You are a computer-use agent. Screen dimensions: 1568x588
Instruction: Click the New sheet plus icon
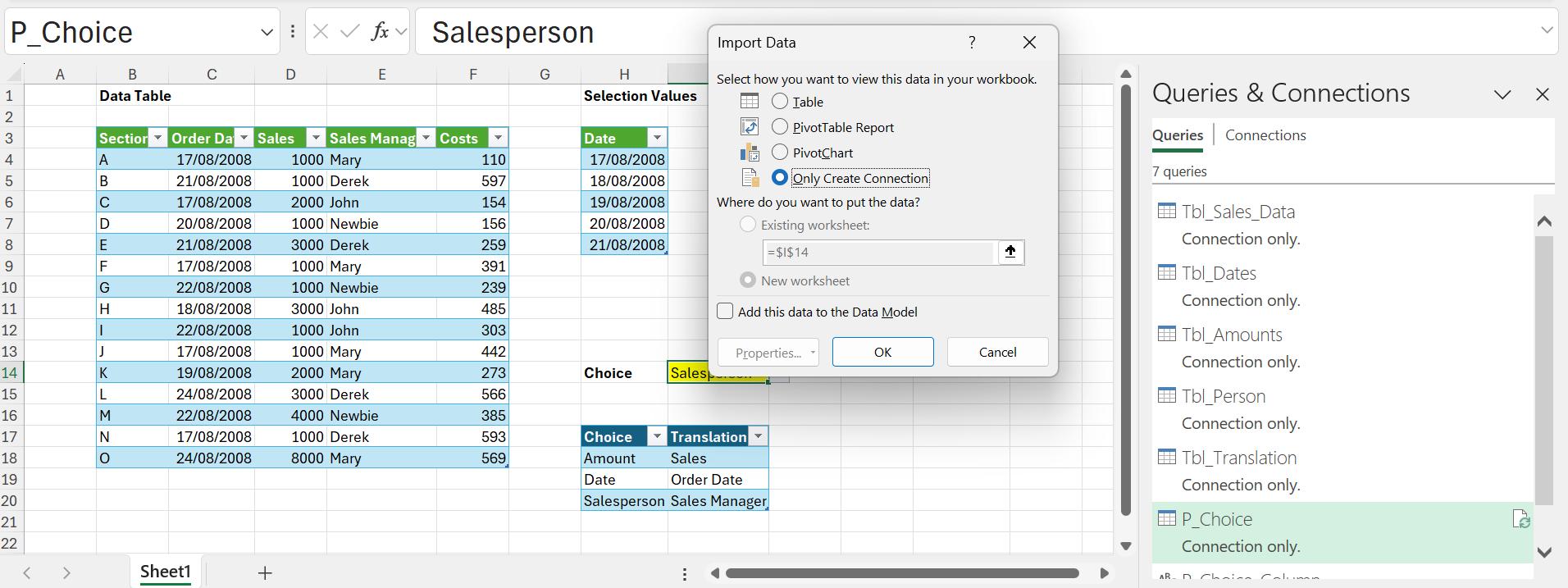(265, 573)
